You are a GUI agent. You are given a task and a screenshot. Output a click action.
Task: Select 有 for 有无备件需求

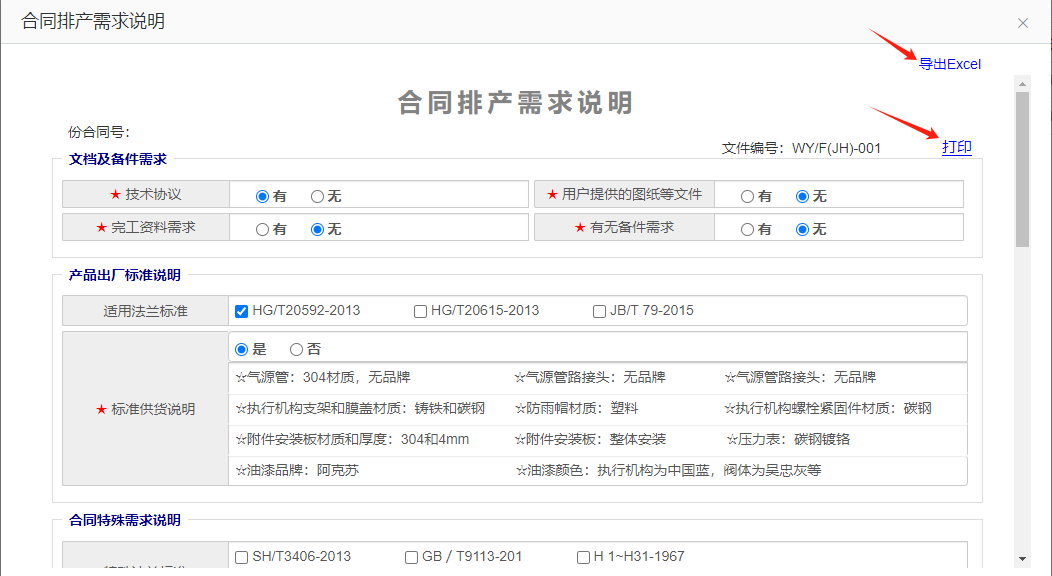(747, 229)
